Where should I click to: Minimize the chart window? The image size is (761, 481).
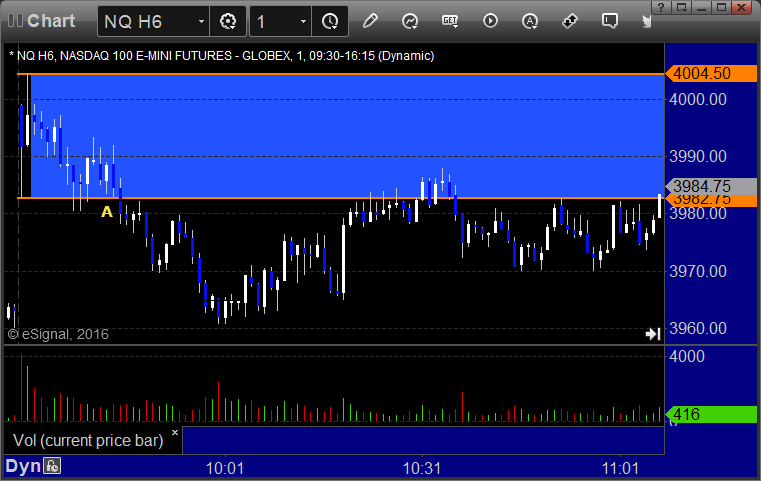(x=701, y=7)
